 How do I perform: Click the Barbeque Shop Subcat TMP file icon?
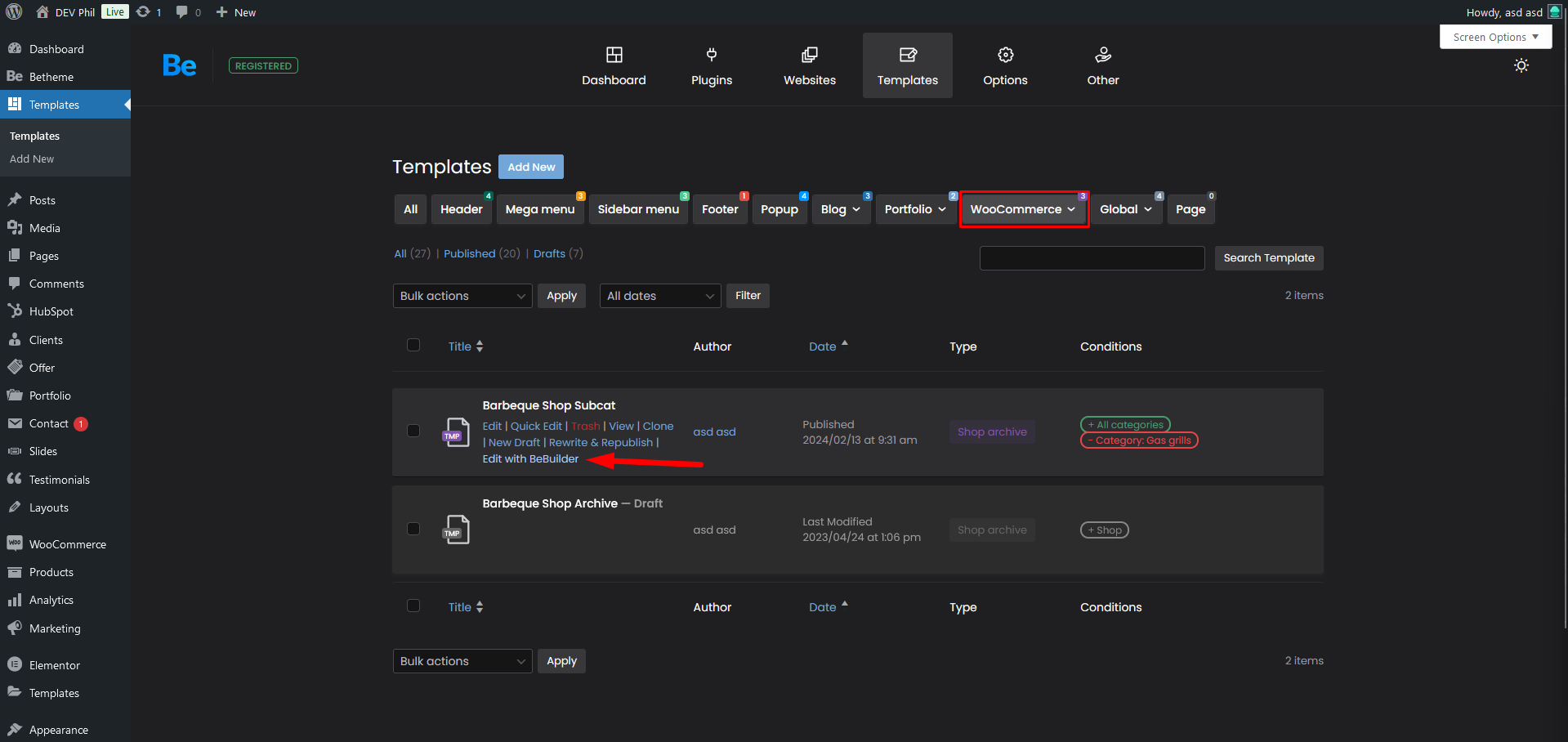click(x=456, y=432)
